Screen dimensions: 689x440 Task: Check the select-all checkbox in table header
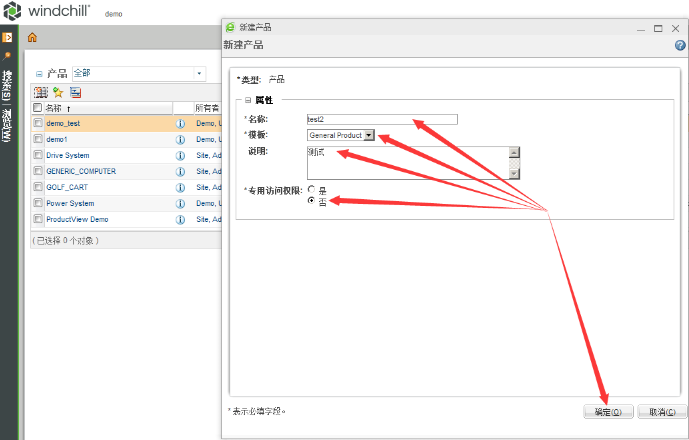click(38, 108)
